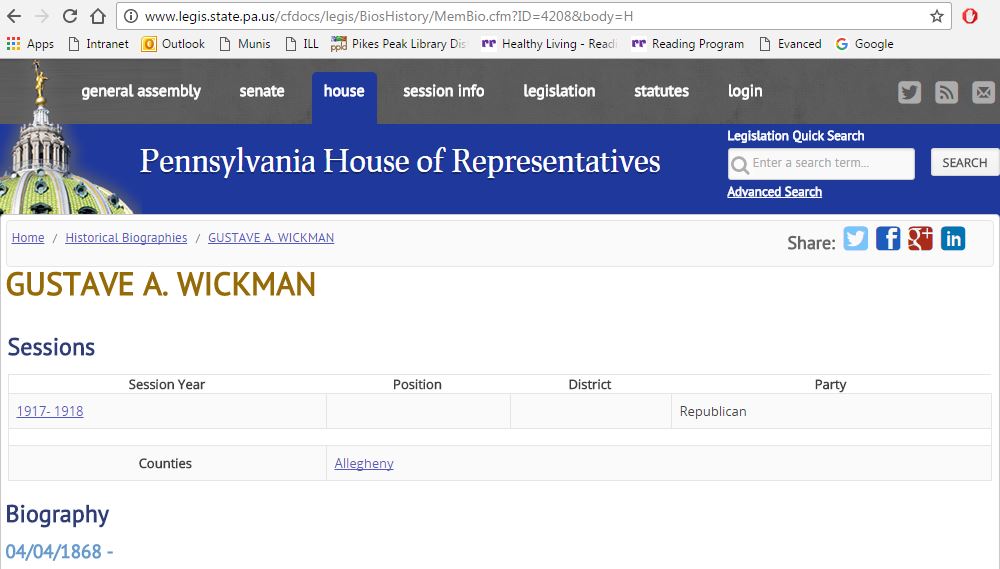Image resolution: width=1000 pixels, height=569 pixels.
Task: Open the Reading Program bookmark
Action: [688, 43]
